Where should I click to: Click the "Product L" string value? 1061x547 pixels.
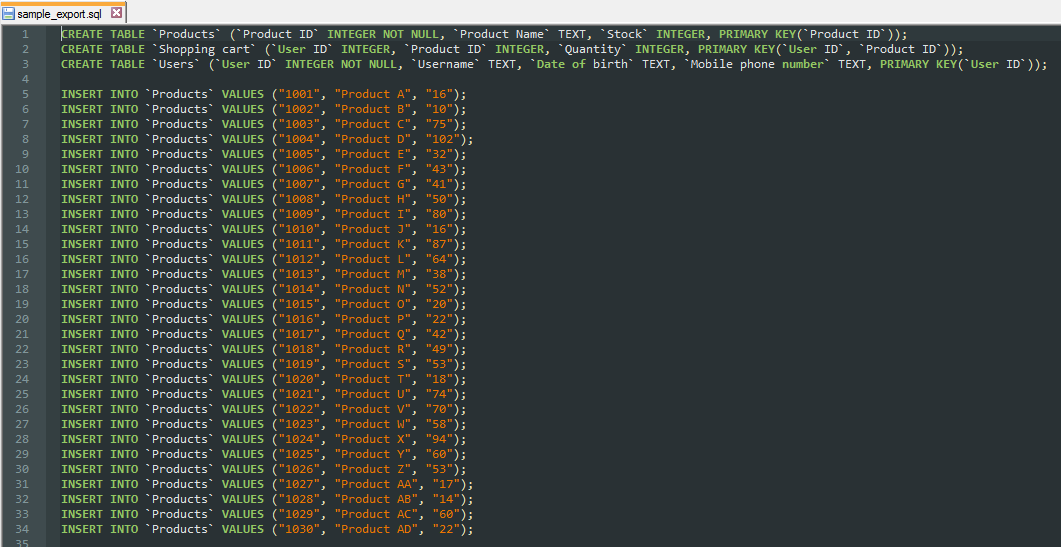(x=373, y=259)
